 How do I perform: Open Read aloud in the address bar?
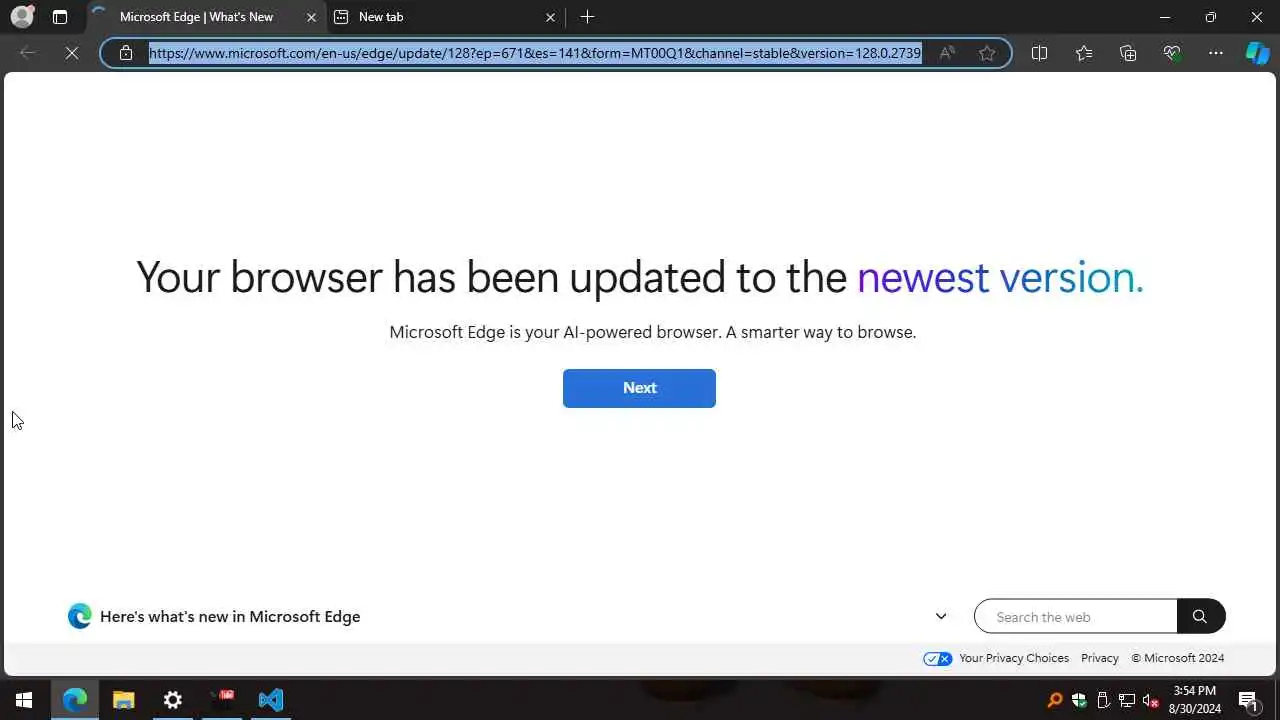947,53
